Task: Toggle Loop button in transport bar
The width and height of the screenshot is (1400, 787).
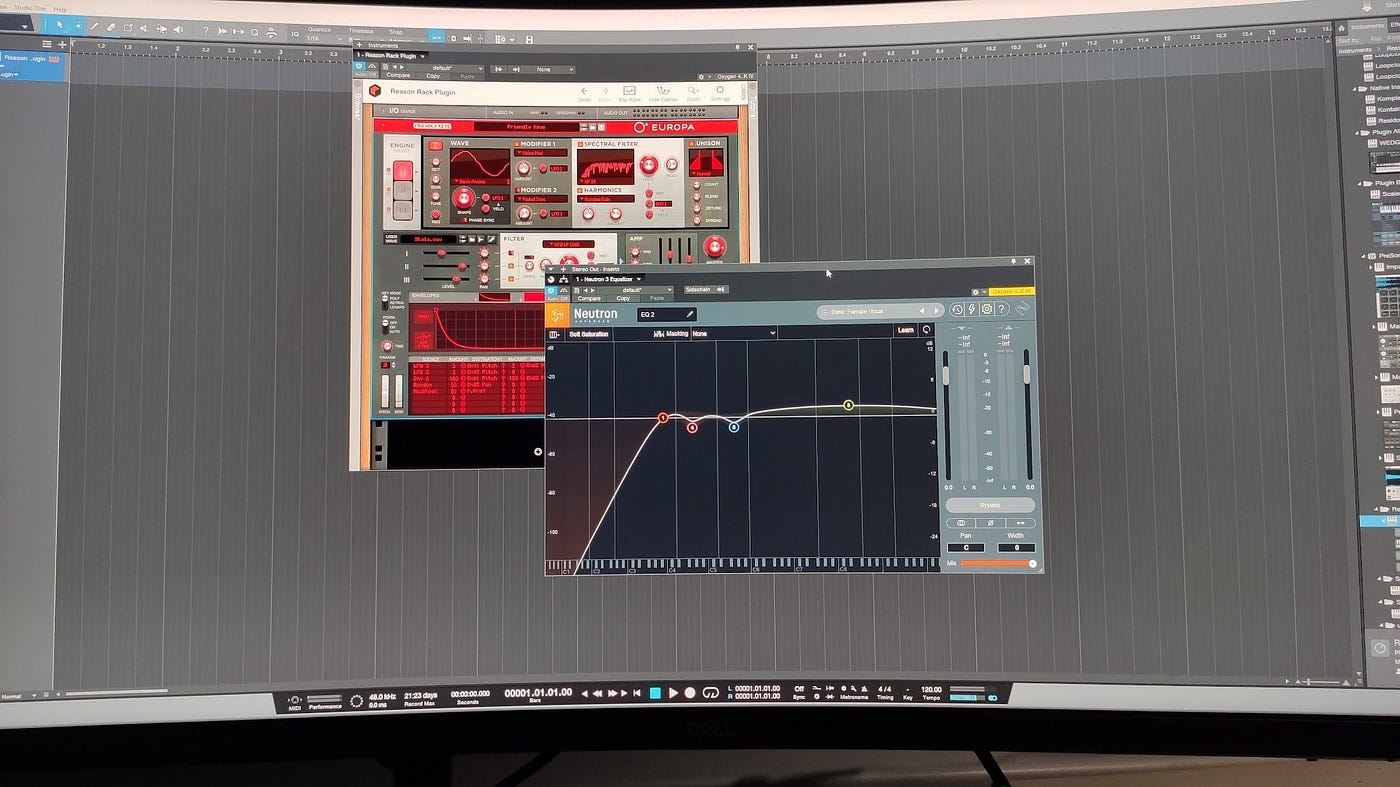Action: 711,692
